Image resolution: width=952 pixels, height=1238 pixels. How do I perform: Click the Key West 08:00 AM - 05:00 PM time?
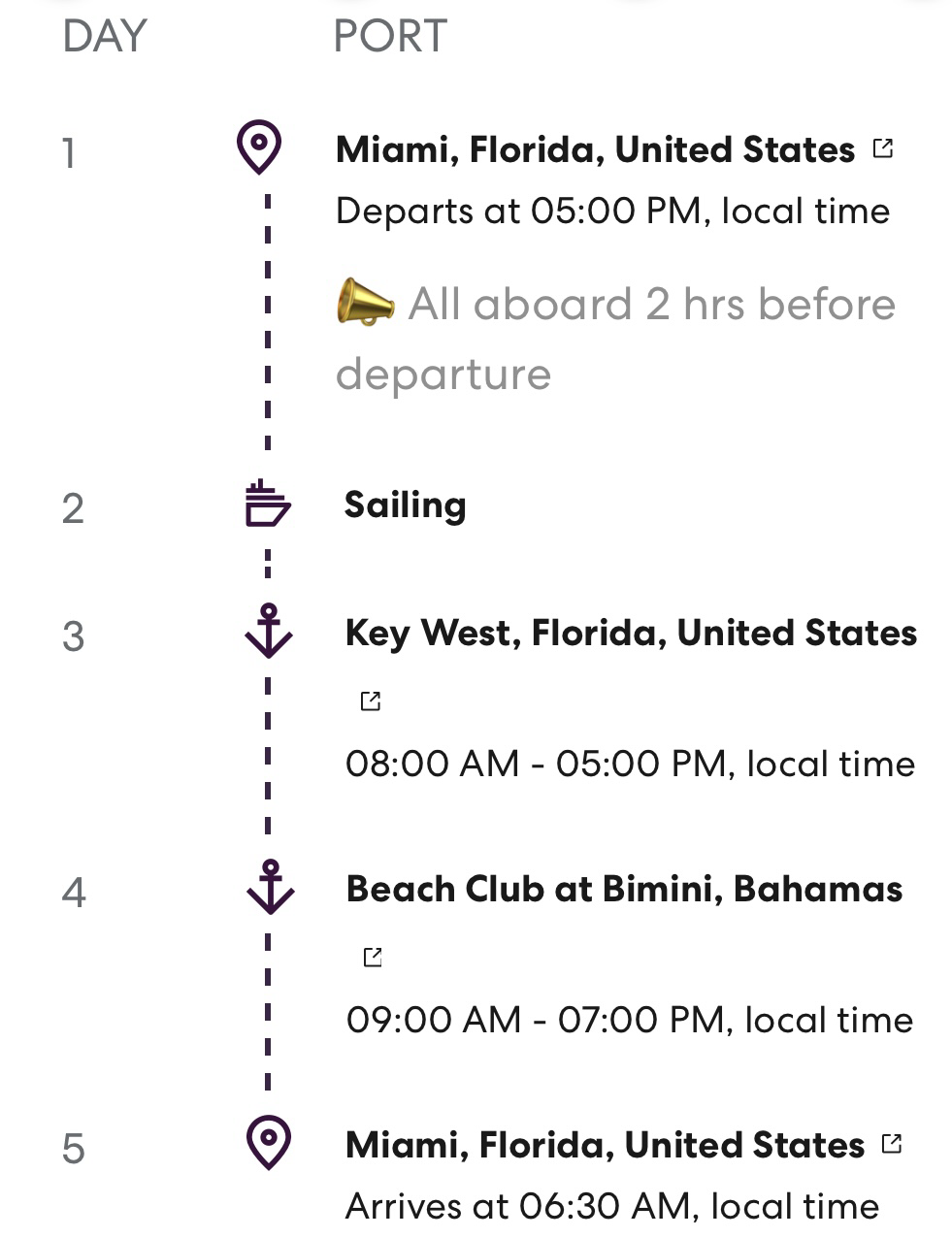click(630, 765)
